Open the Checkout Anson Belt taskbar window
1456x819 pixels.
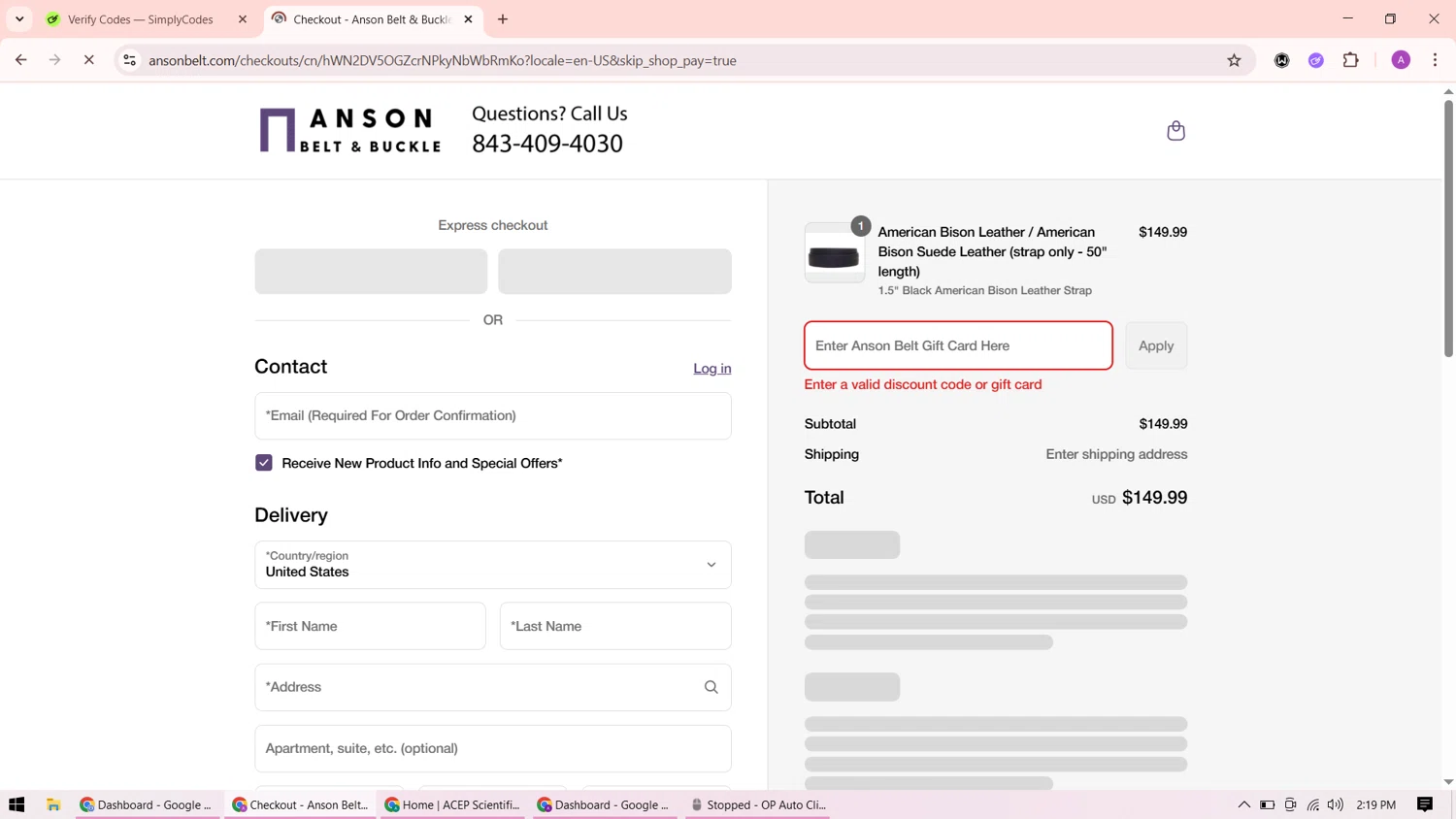click(300, 804)
